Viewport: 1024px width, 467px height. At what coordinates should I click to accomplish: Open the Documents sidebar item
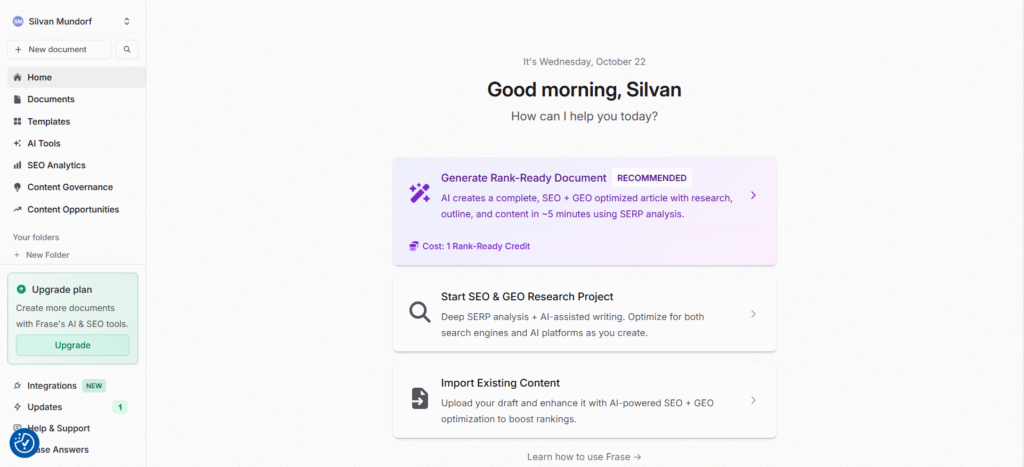pos(50,99)
